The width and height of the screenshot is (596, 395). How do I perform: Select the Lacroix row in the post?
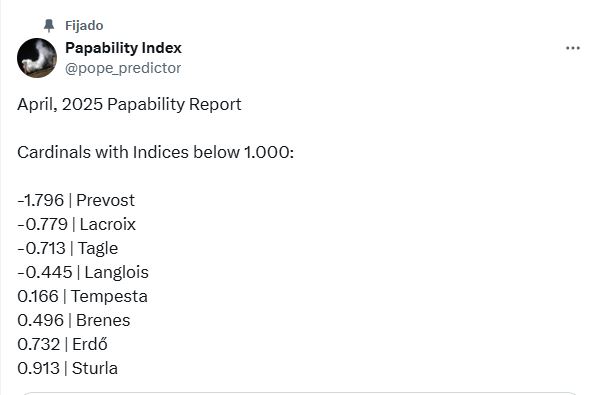click(76, 224)
